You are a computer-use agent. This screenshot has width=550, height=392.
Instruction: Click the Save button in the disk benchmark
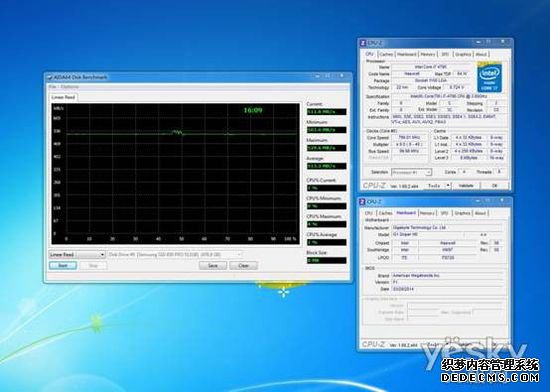click(213, 265)
